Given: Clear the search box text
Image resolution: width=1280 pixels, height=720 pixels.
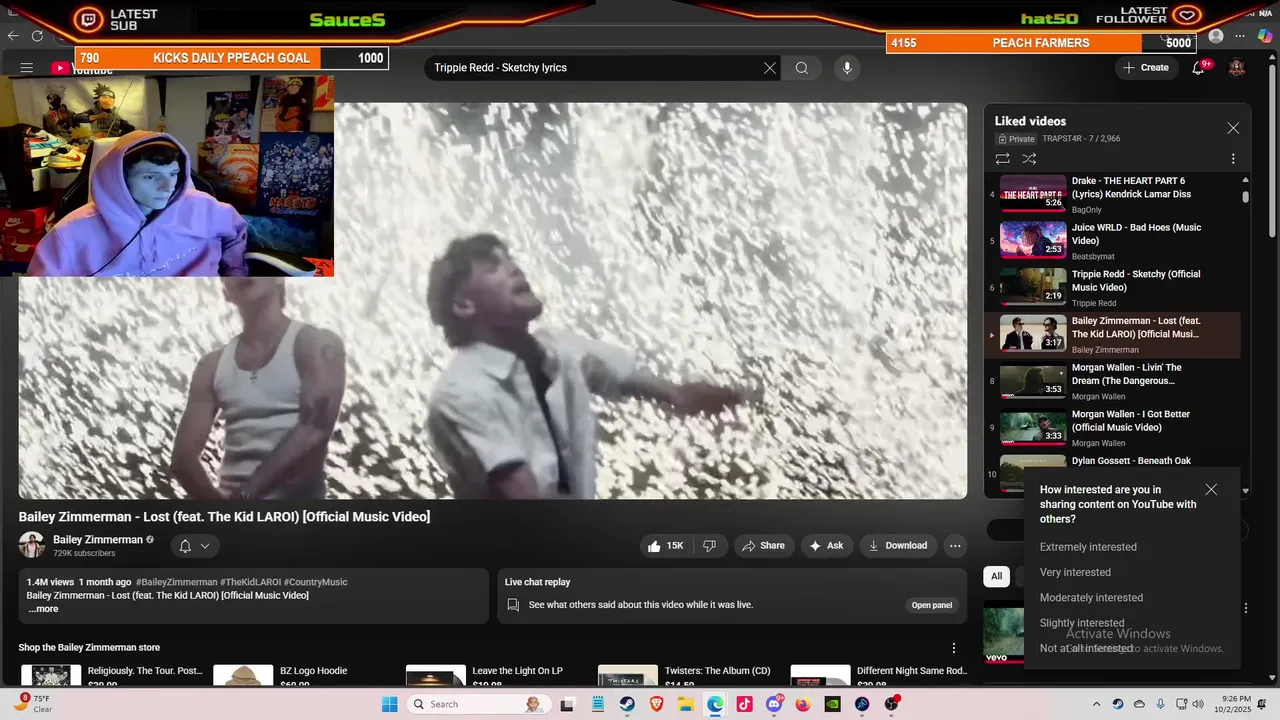Looking at the screenshot, I should [x=770, y=68].
